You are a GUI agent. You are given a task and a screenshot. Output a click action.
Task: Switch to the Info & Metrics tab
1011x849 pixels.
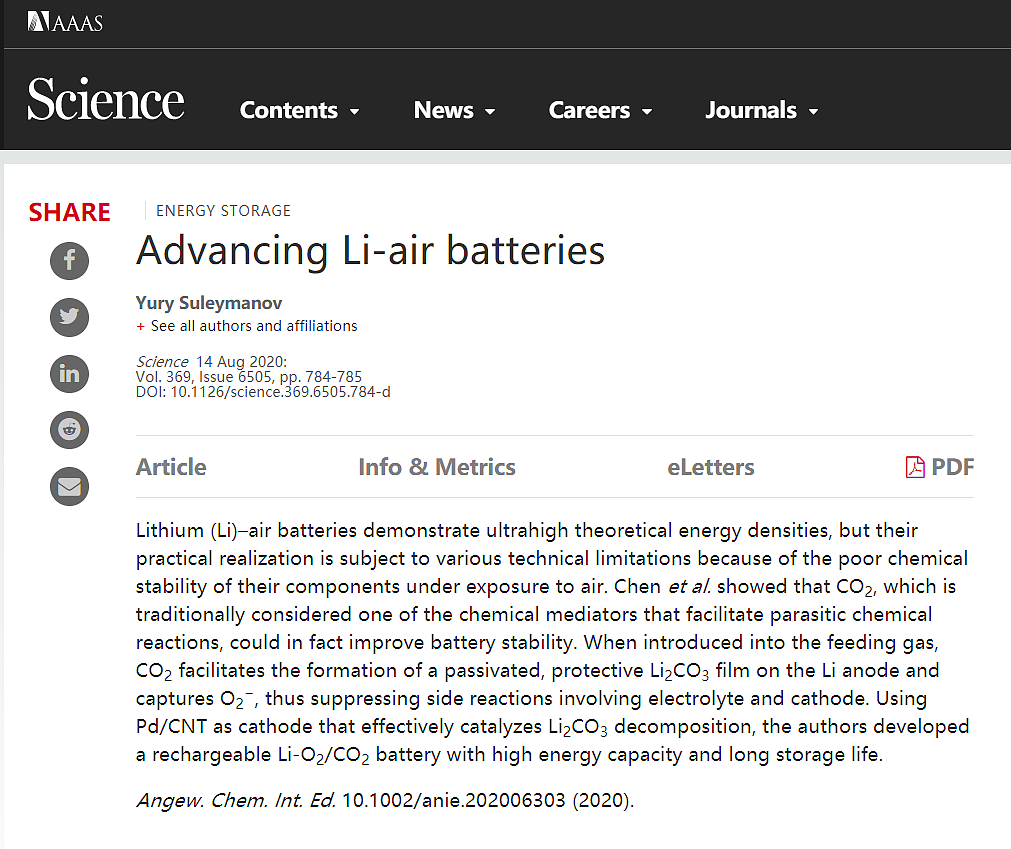click(437, 467)
